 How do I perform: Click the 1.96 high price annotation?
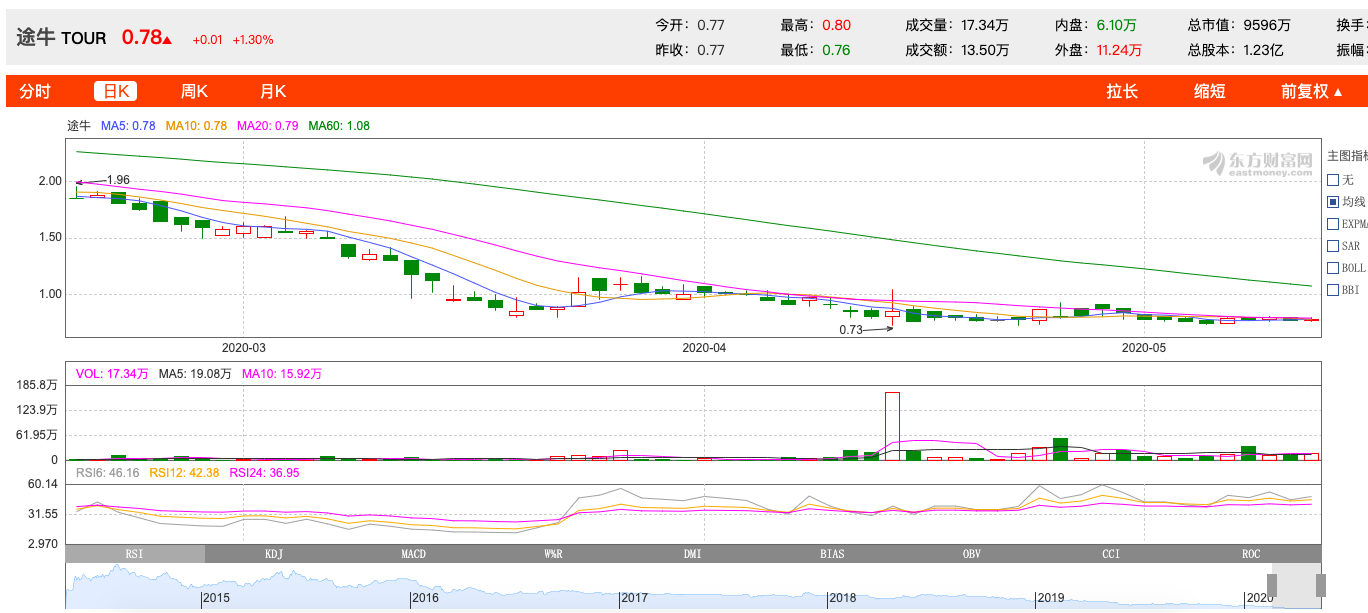tap(118, 180)
